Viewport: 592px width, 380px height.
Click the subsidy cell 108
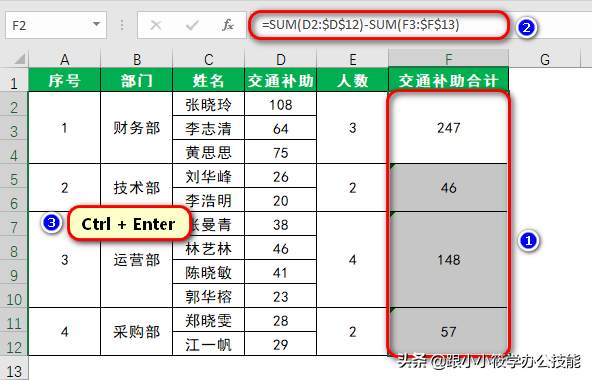pos(281,104)
